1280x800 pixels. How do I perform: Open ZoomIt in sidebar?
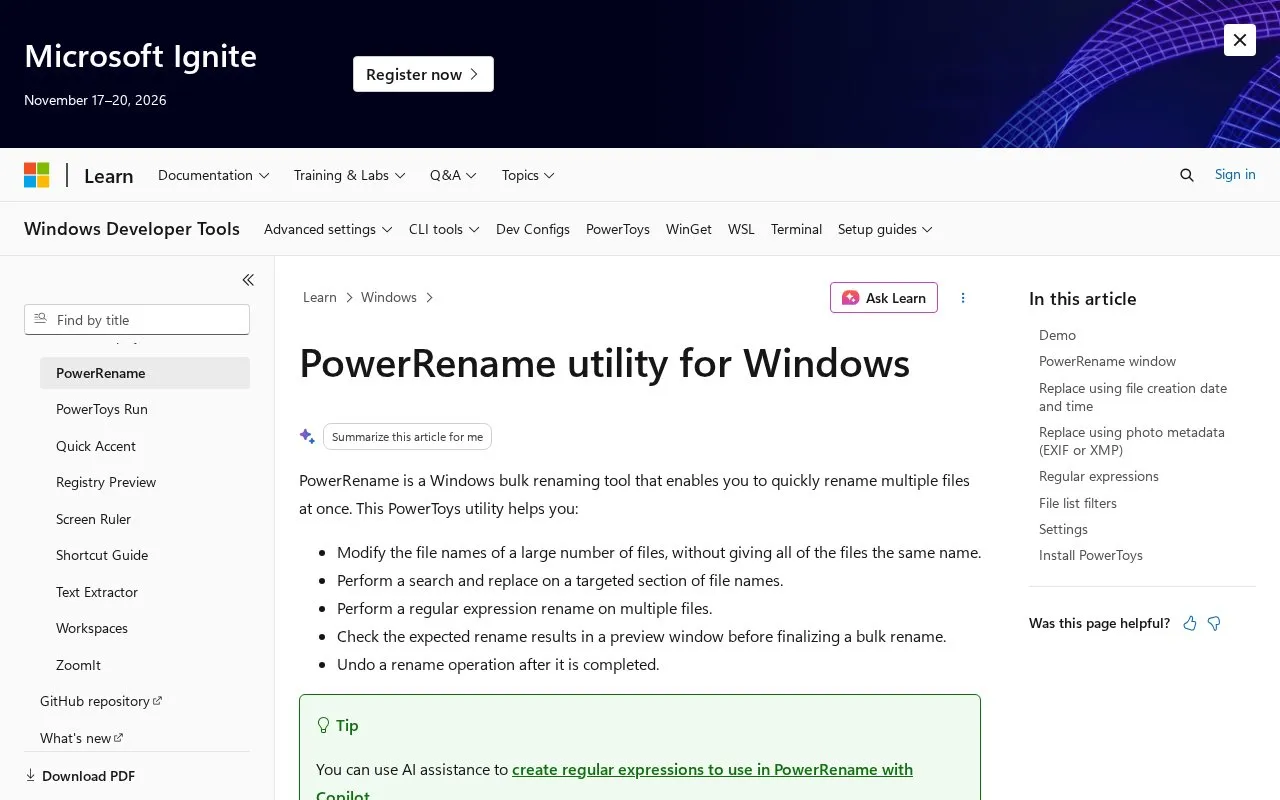(x=145, y=665)
